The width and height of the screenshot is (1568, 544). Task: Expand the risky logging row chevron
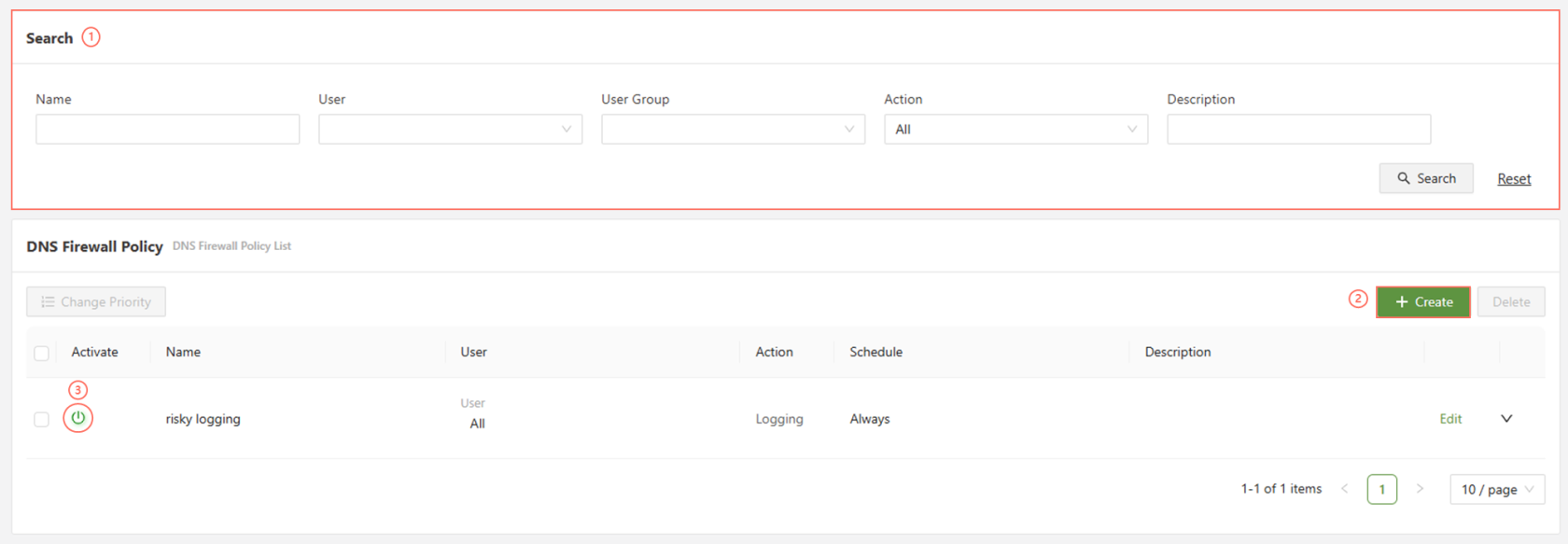click(1505, 419)
